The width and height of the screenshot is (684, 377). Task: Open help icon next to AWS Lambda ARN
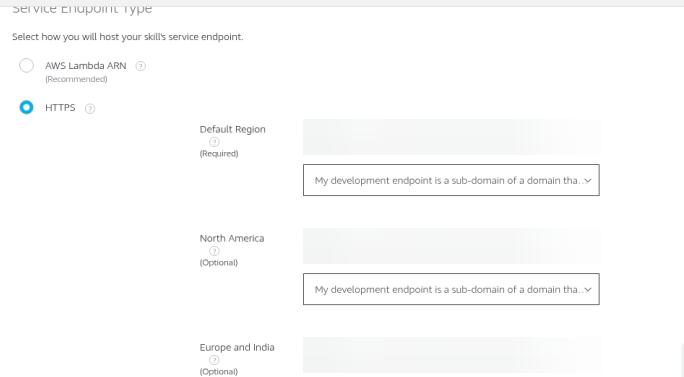[140, 66]
